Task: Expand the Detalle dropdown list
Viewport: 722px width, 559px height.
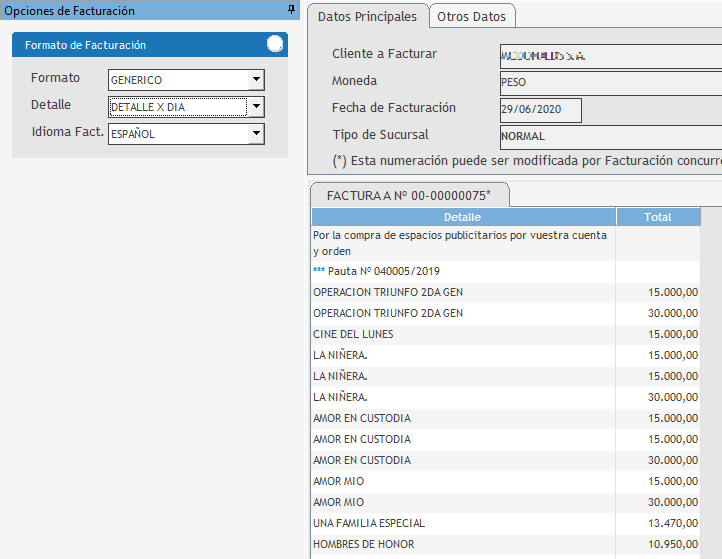Action: (x=256, y=107)
